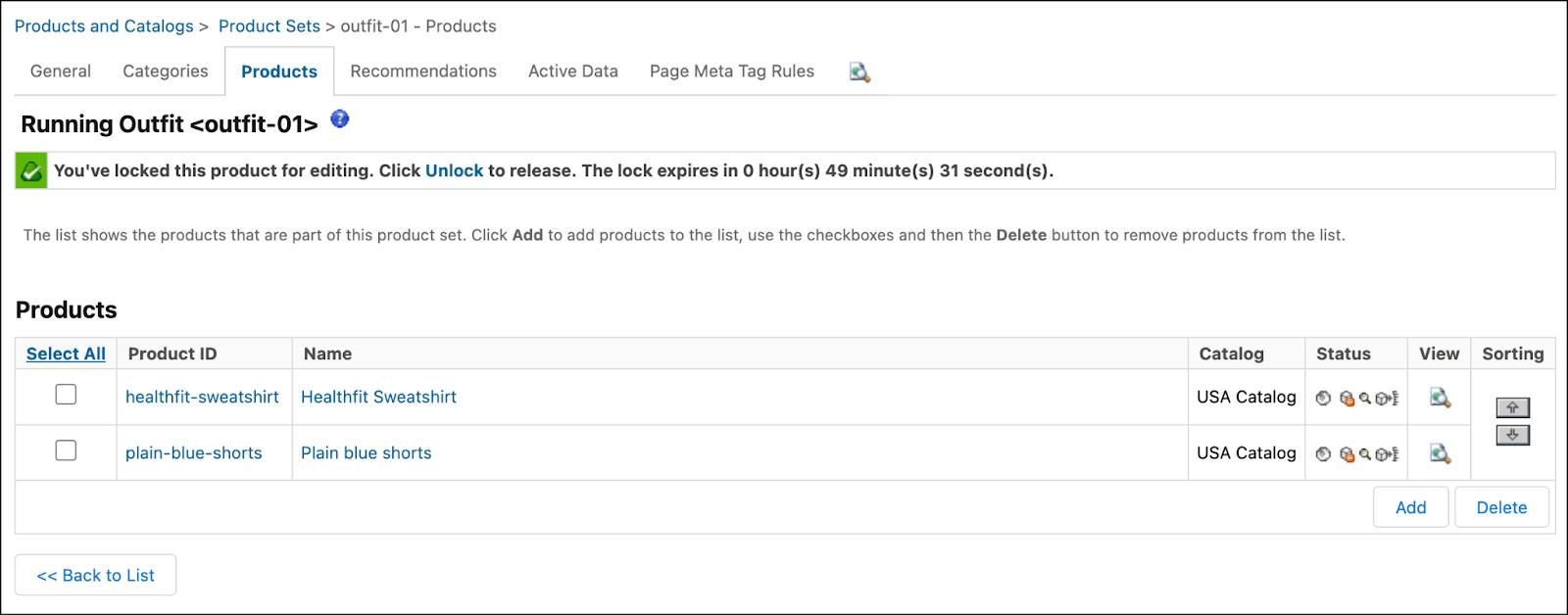Click cube-with-ruler status icon for Healthfit Sweatshirt
The width and height of the screenshot is (1568, 615).
1387,398
